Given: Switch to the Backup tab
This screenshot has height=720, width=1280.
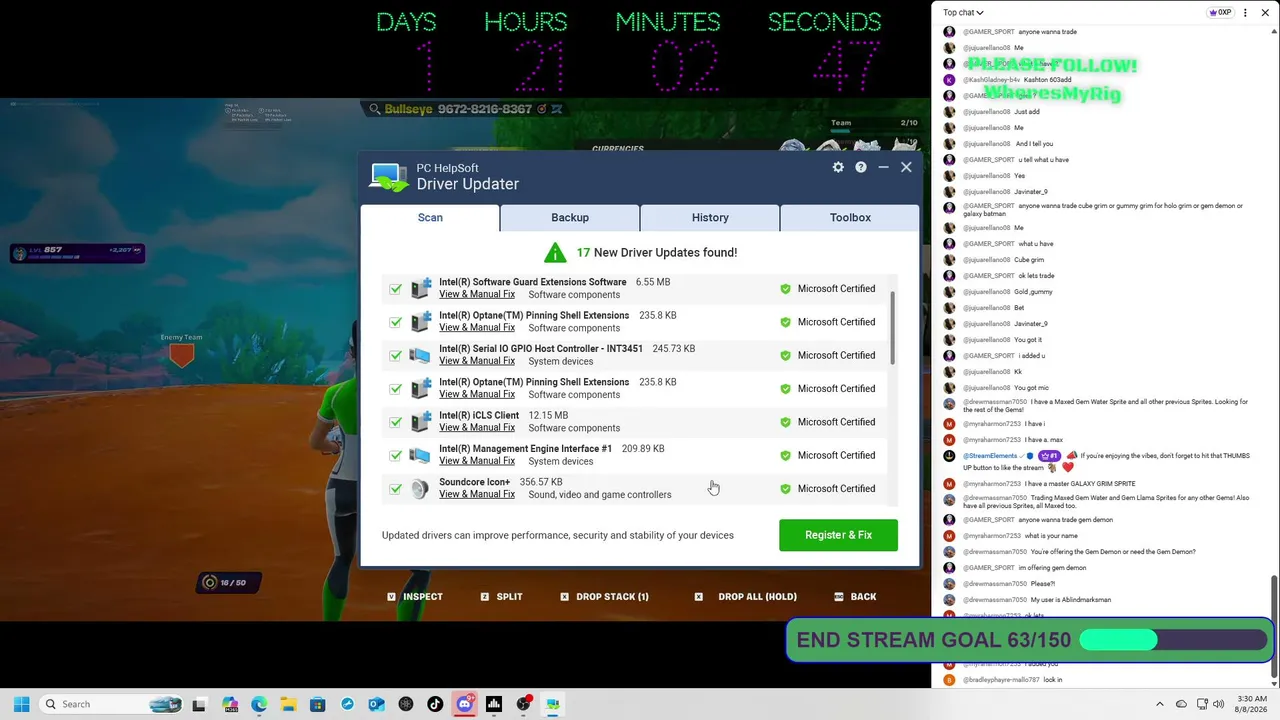Looking at the screenshot, I should coord(570,217).
